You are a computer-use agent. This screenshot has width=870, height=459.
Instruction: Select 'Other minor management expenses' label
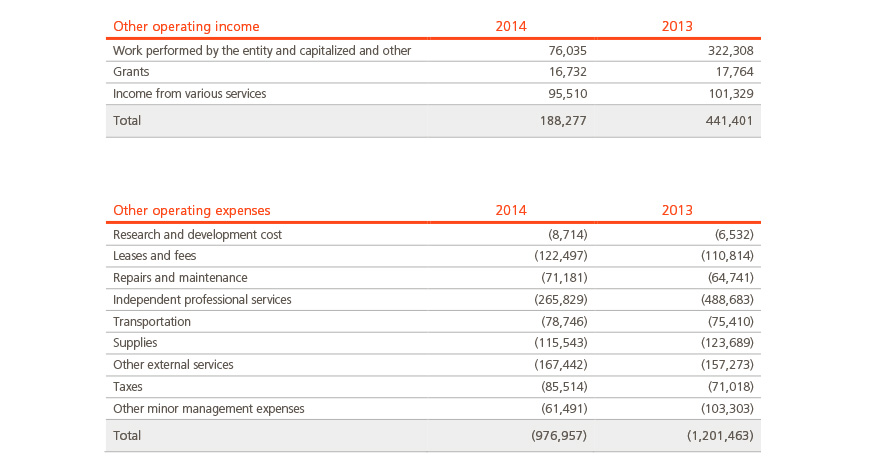pos(209,409)
